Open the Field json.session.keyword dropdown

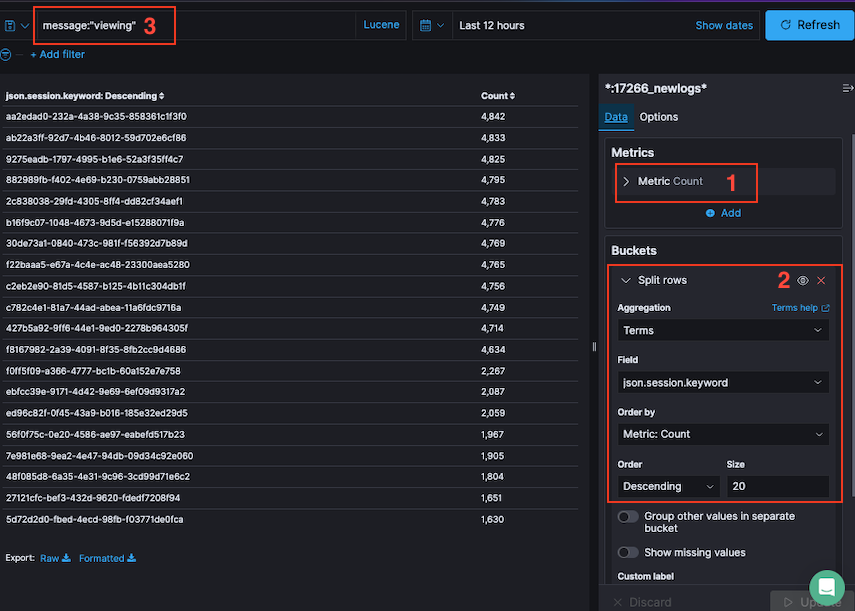723,383
